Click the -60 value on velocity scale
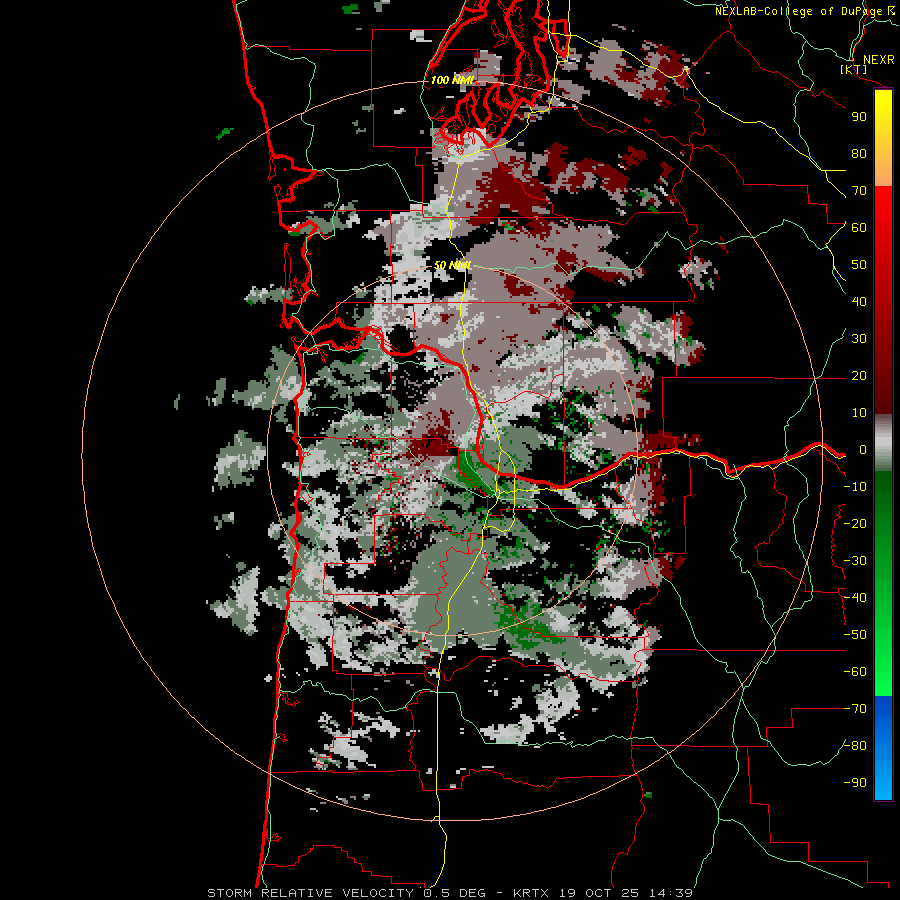The height and width of the screenshot is (900, 900). (x=855, y=672)
